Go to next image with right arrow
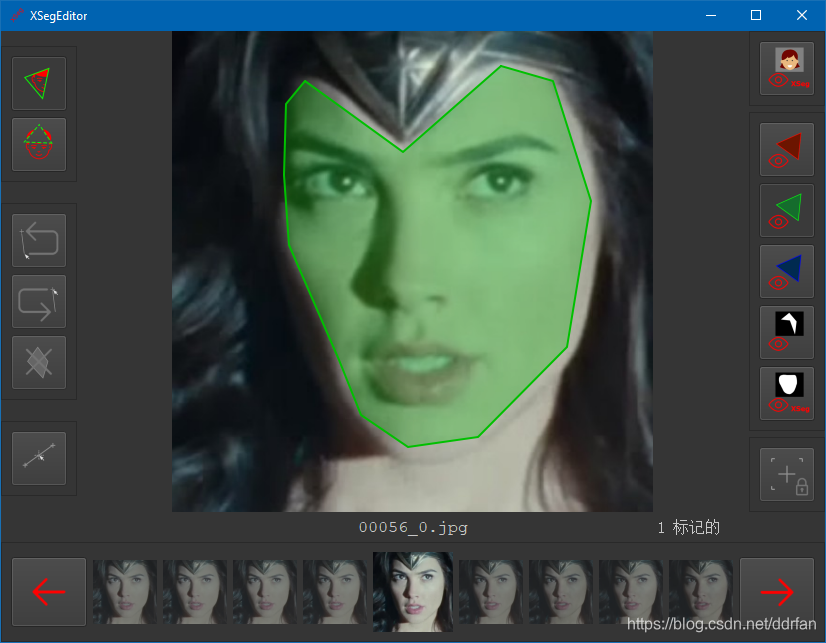This screenshot has height=643, width=826. [x=777, y=592]
